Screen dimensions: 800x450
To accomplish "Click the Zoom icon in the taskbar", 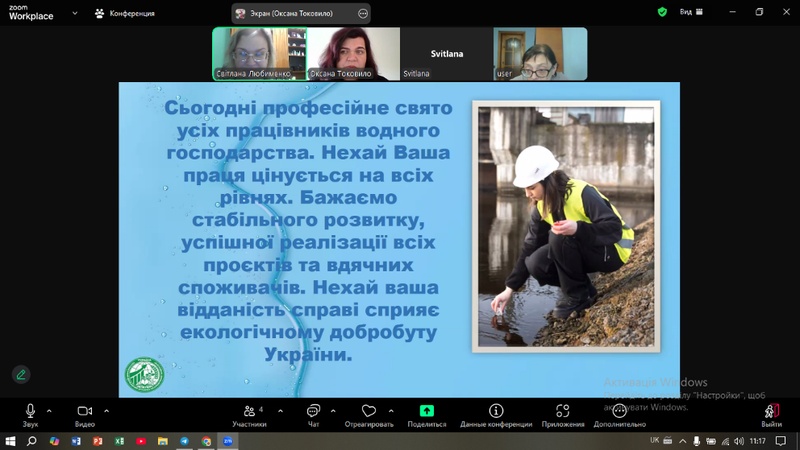I will [x=228, y=441].
